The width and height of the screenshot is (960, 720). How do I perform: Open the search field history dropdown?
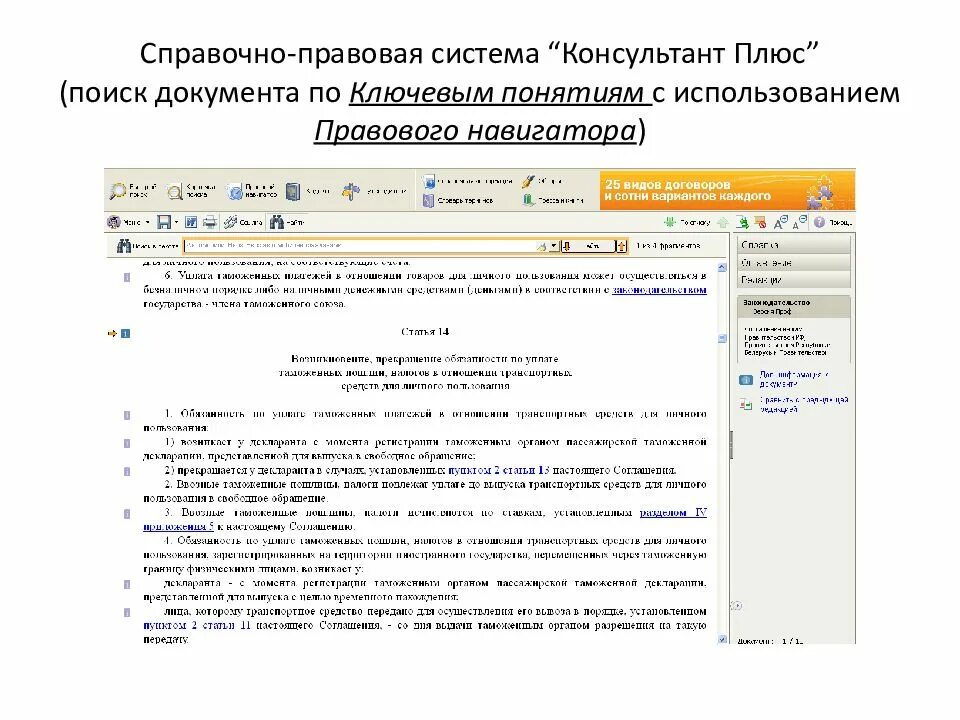553,246
